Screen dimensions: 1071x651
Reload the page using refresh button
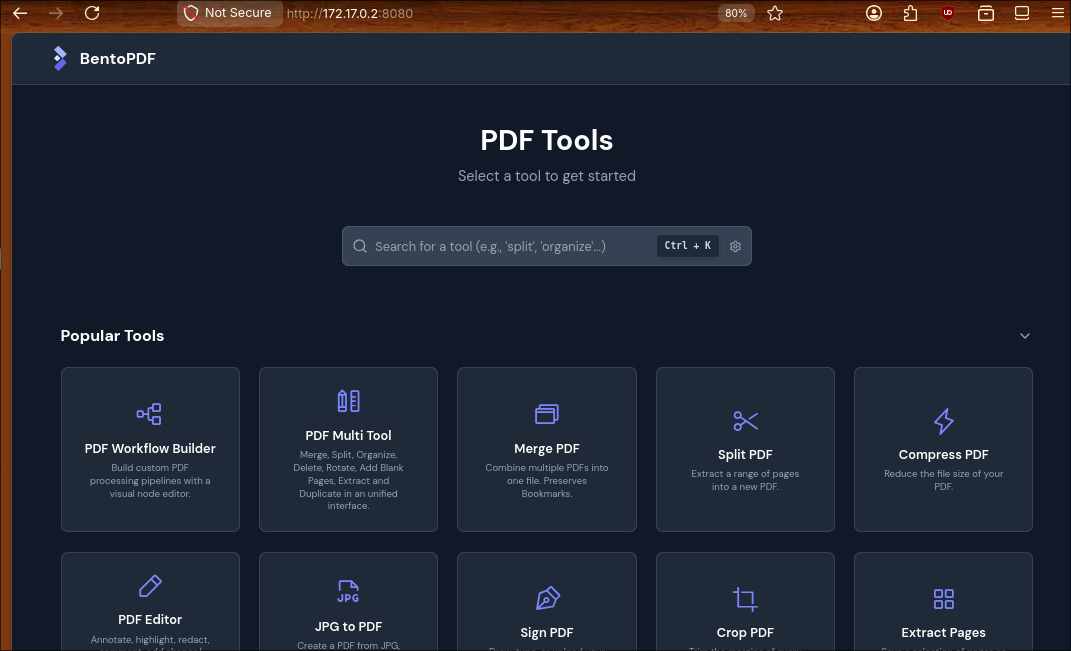(x=92, y=13)
